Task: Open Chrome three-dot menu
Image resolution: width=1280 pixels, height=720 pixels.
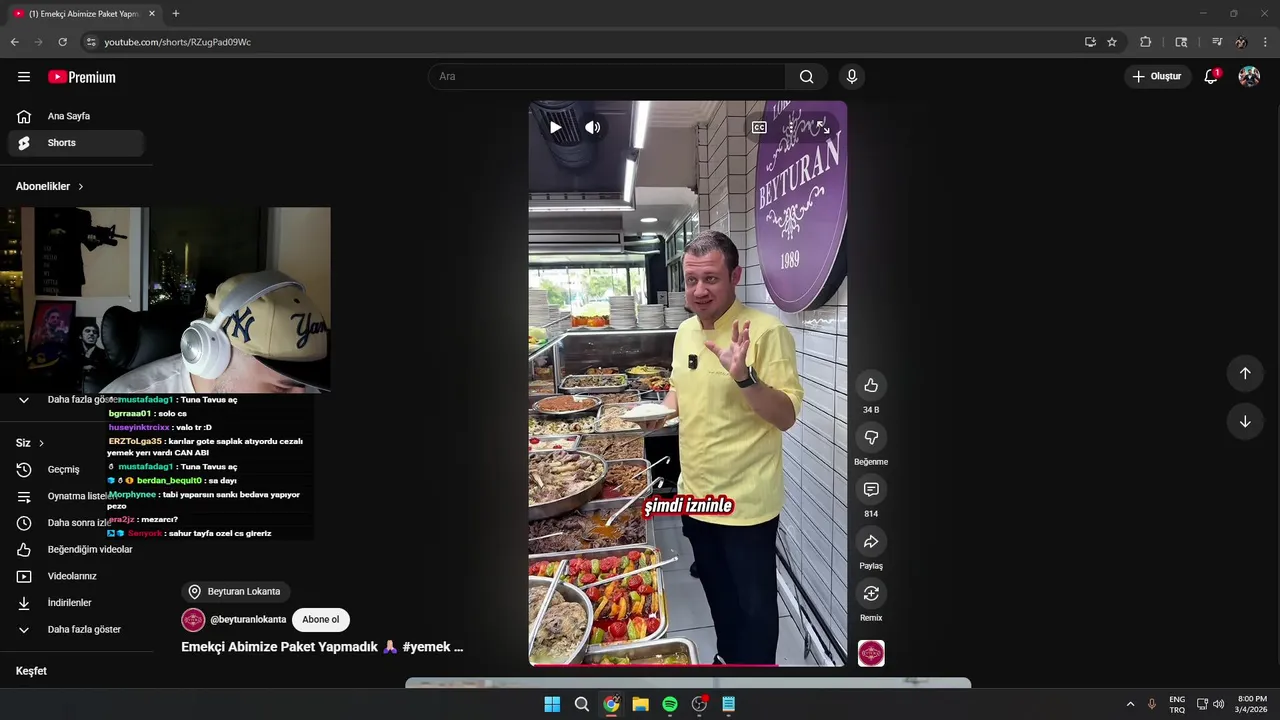Action: (1265, 42)
